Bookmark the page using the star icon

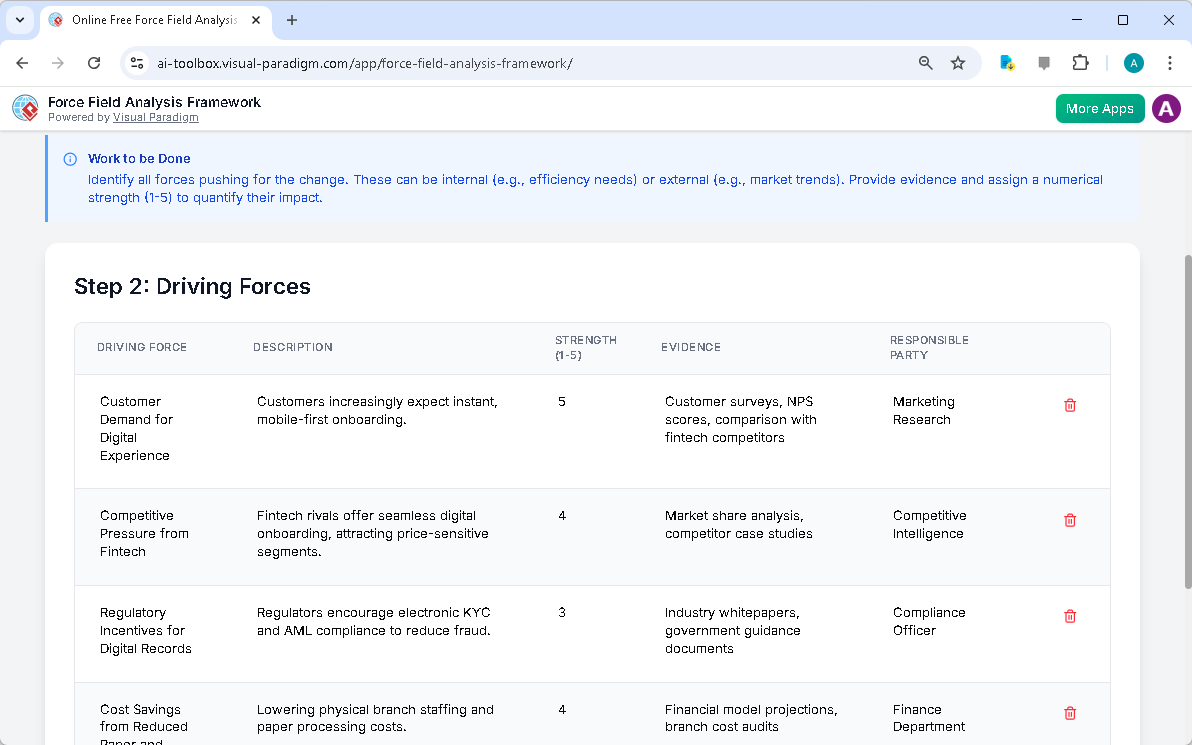[x=958, y=62]
